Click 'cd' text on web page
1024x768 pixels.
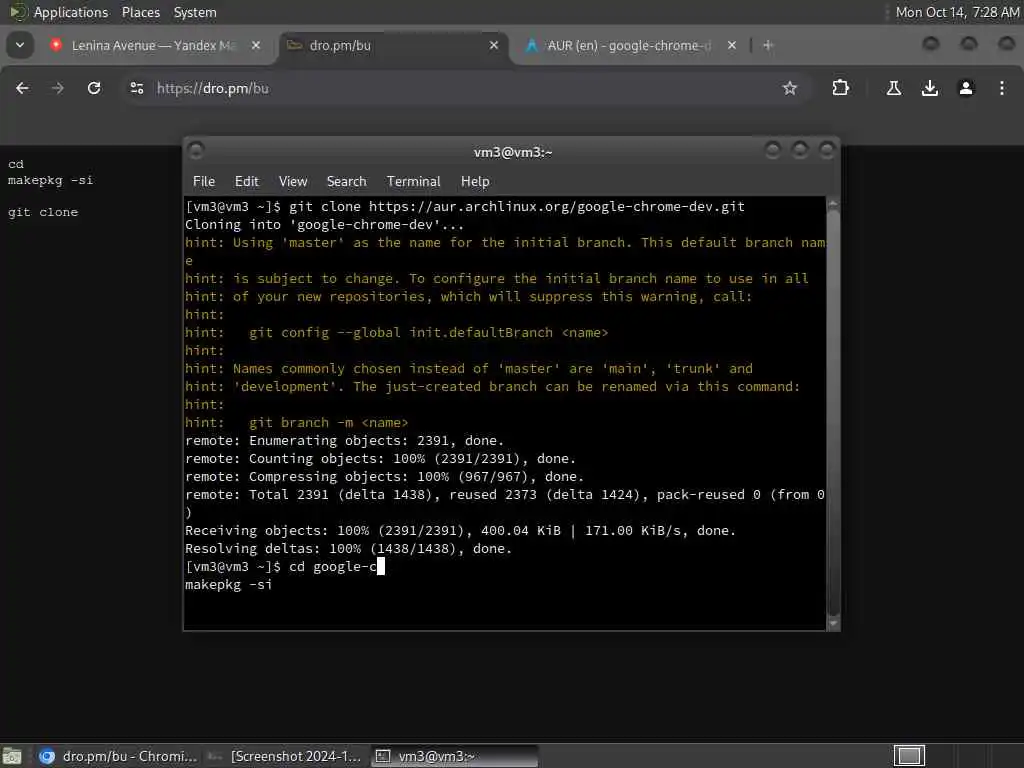(16, 164)
